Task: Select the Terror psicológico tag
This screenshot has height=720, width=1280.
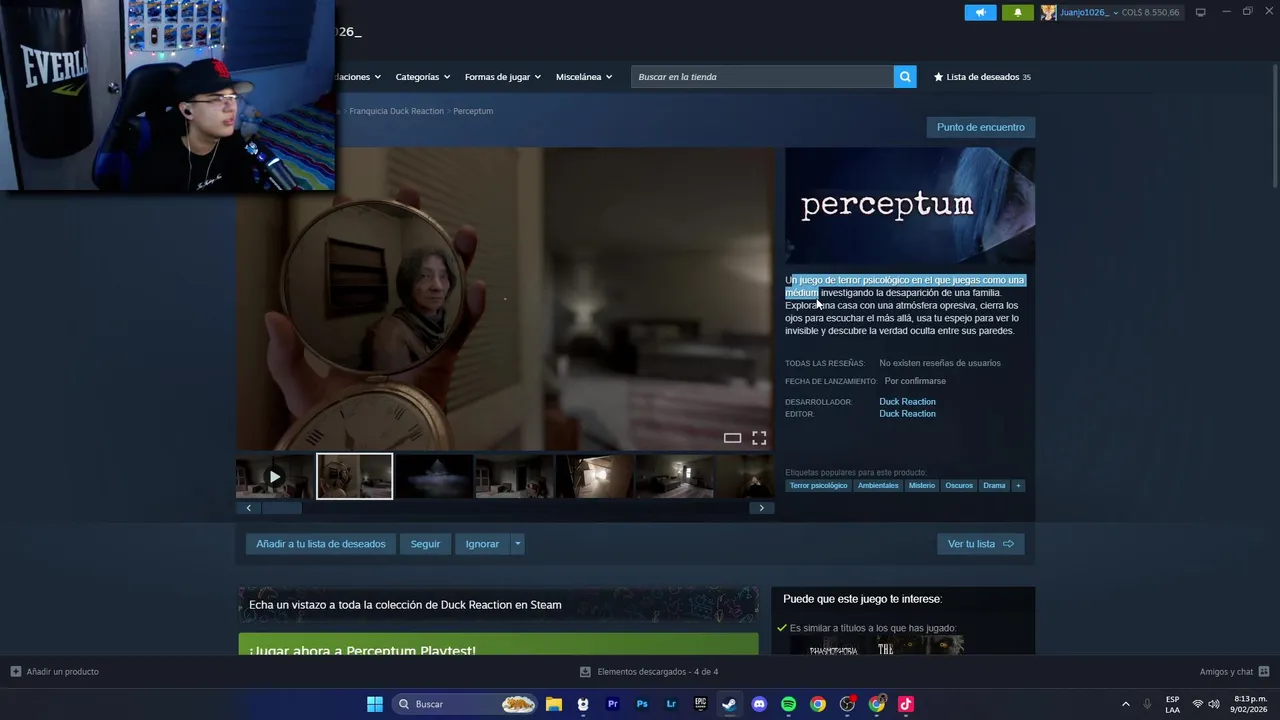Action: point(818,485)
